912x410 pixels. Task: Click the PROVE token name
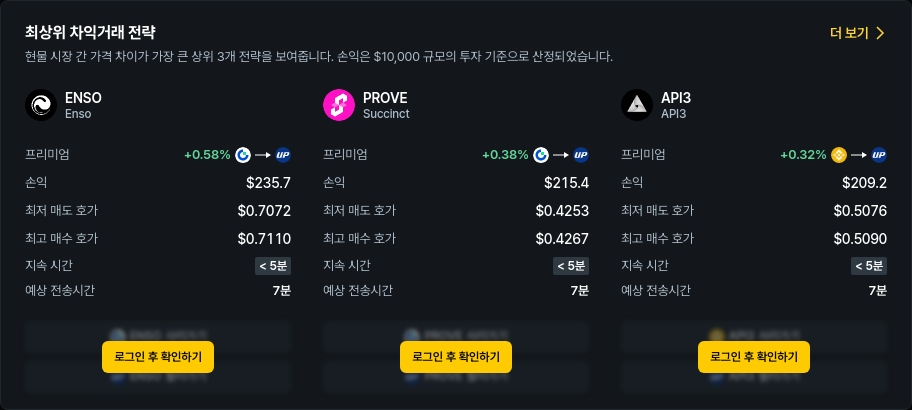pos(385,98)
